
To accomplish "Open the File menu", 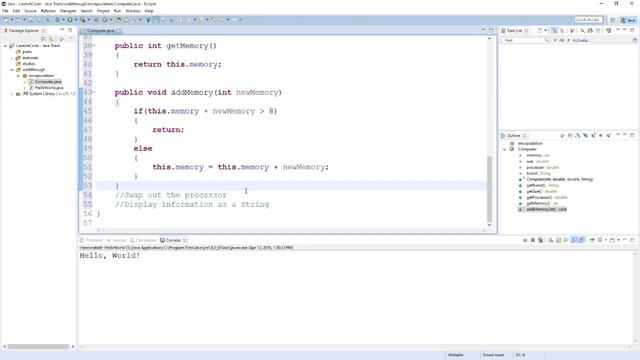I will tap(5, 11).
